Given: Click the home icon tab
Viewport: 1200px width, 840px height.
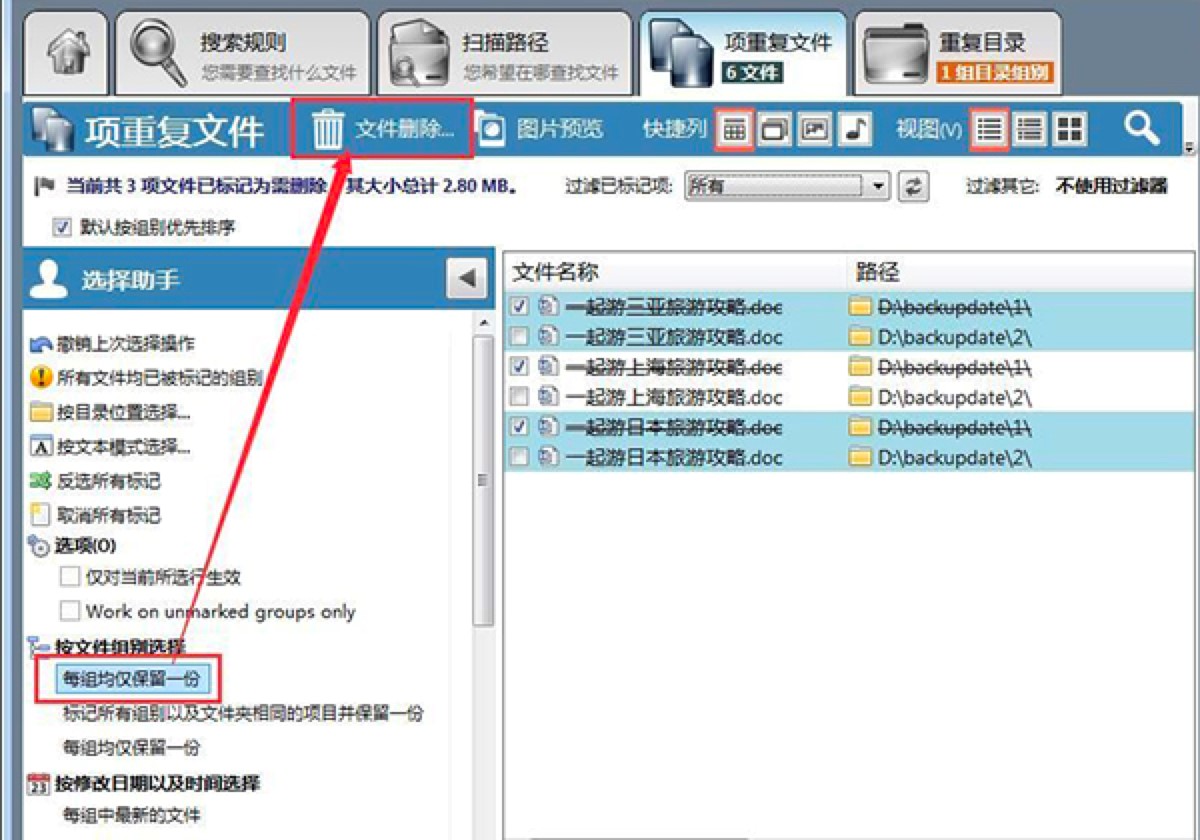Looking at the screenshot, I should pyautogui.click(x=60, y=47).
